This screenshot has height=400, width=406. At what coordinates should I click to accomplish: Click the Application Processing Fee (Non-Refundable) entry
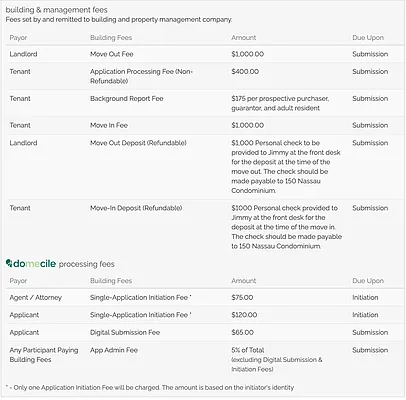(141, 76)
